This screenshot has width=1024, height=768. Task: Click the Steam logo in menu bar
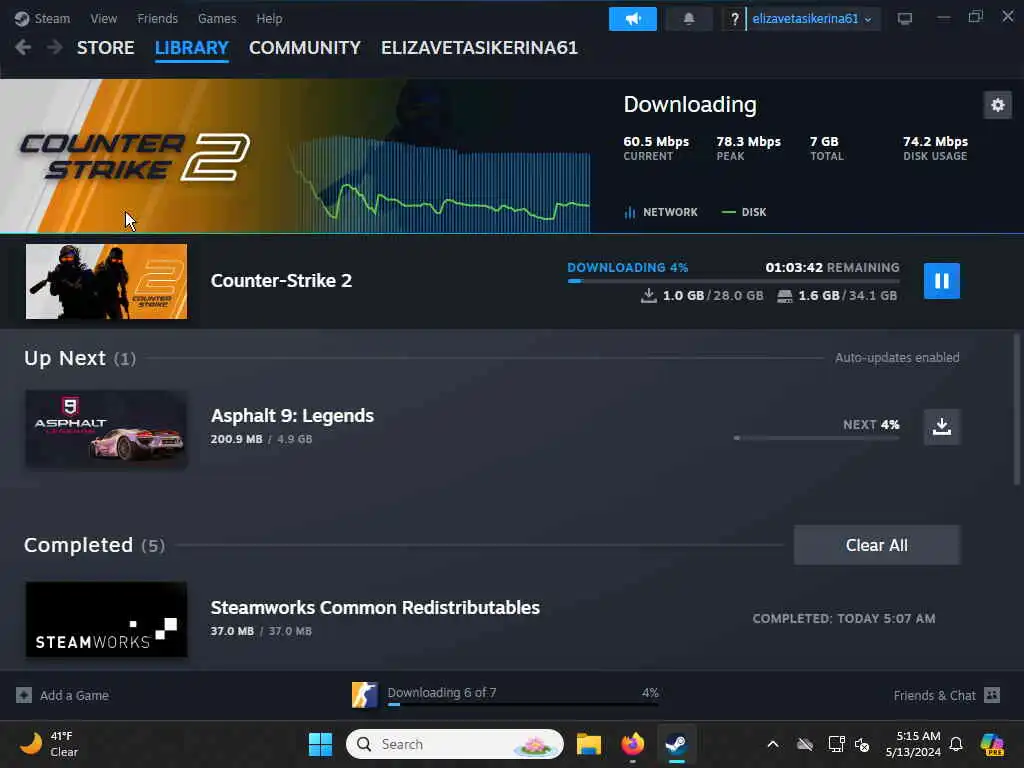(x=22, y=18)
